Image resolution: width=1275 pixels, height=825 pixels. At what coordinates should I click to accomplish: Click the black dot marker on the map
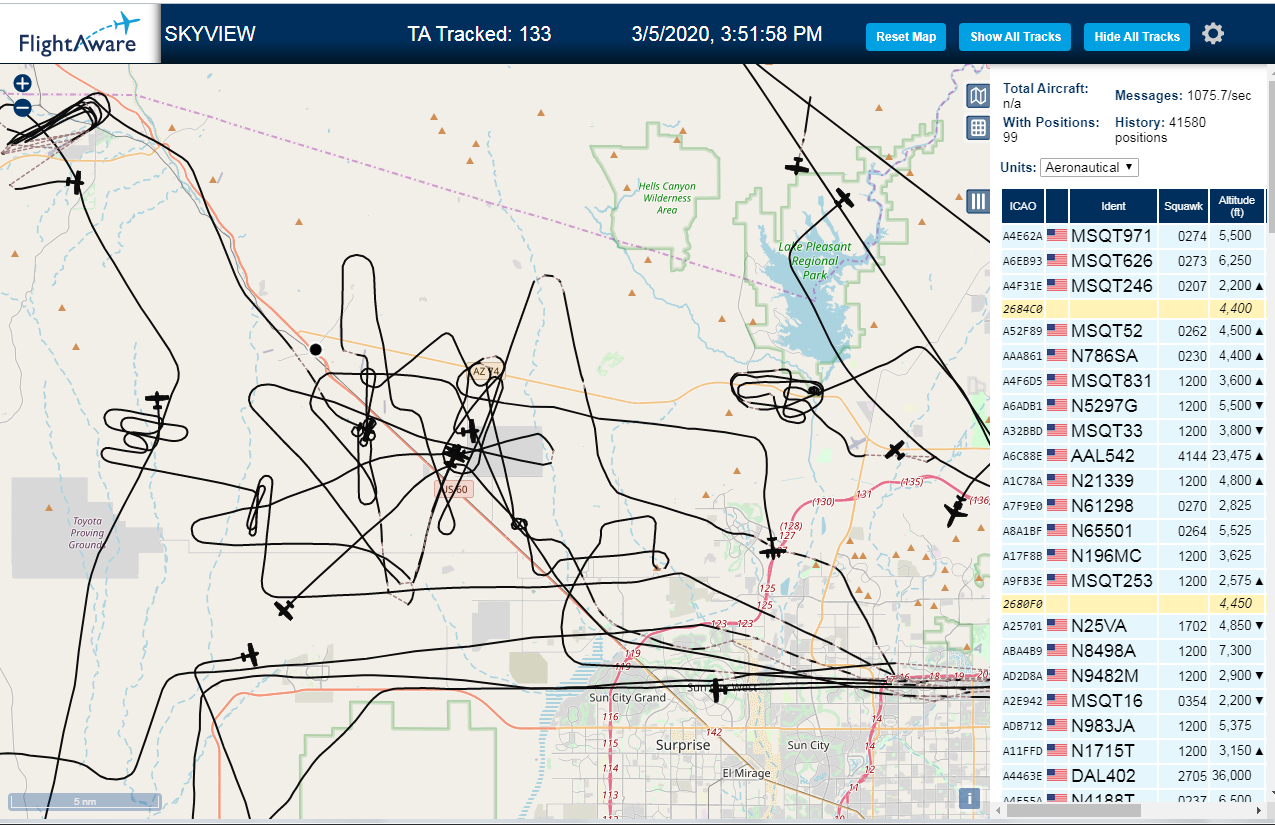tap(316, 349)
